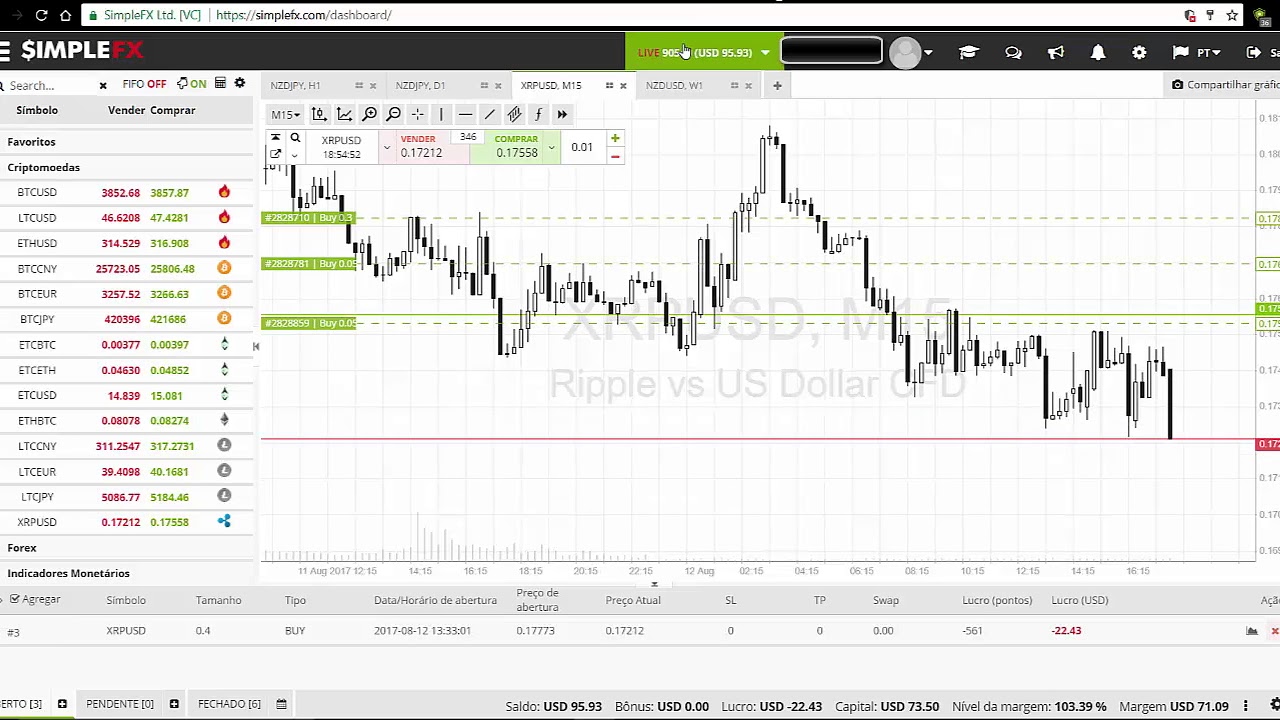Pop out the chart to new window
1280x720 pixels.
point(275,153)
